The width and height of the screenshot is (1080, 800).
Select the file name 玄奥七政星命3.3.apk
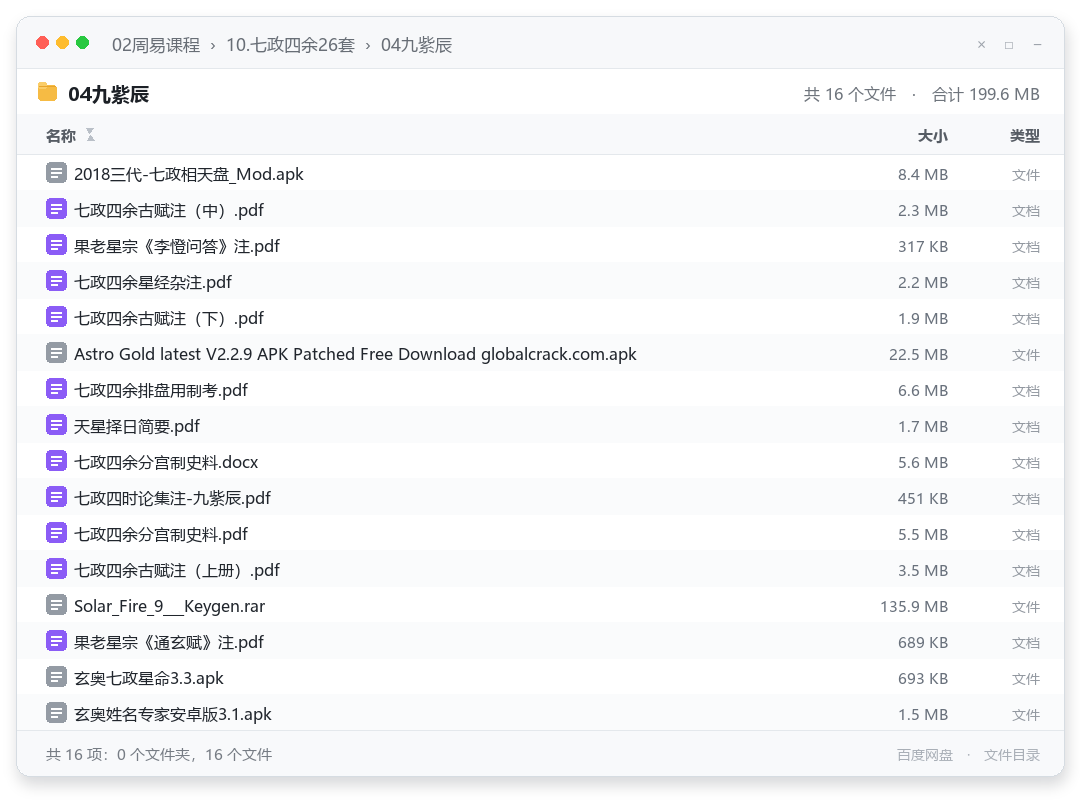pos(149,679)
